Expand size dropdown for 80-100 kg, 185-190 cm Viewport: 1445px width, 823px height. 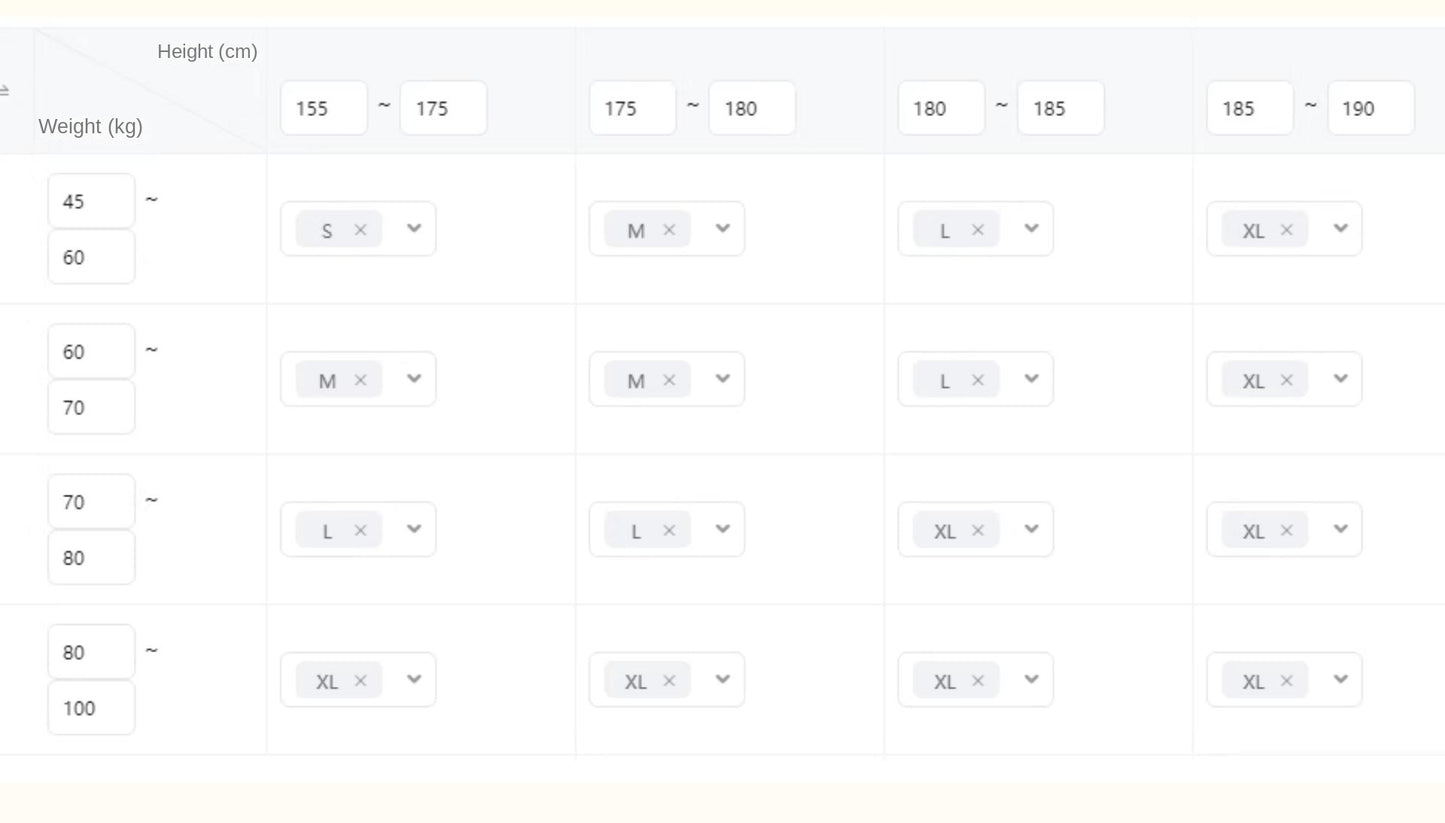point(1340,680)
